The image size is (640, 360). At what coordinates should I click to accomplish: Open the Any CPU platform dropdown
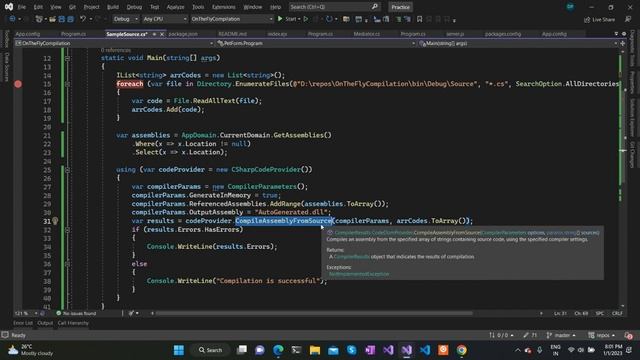165,19
